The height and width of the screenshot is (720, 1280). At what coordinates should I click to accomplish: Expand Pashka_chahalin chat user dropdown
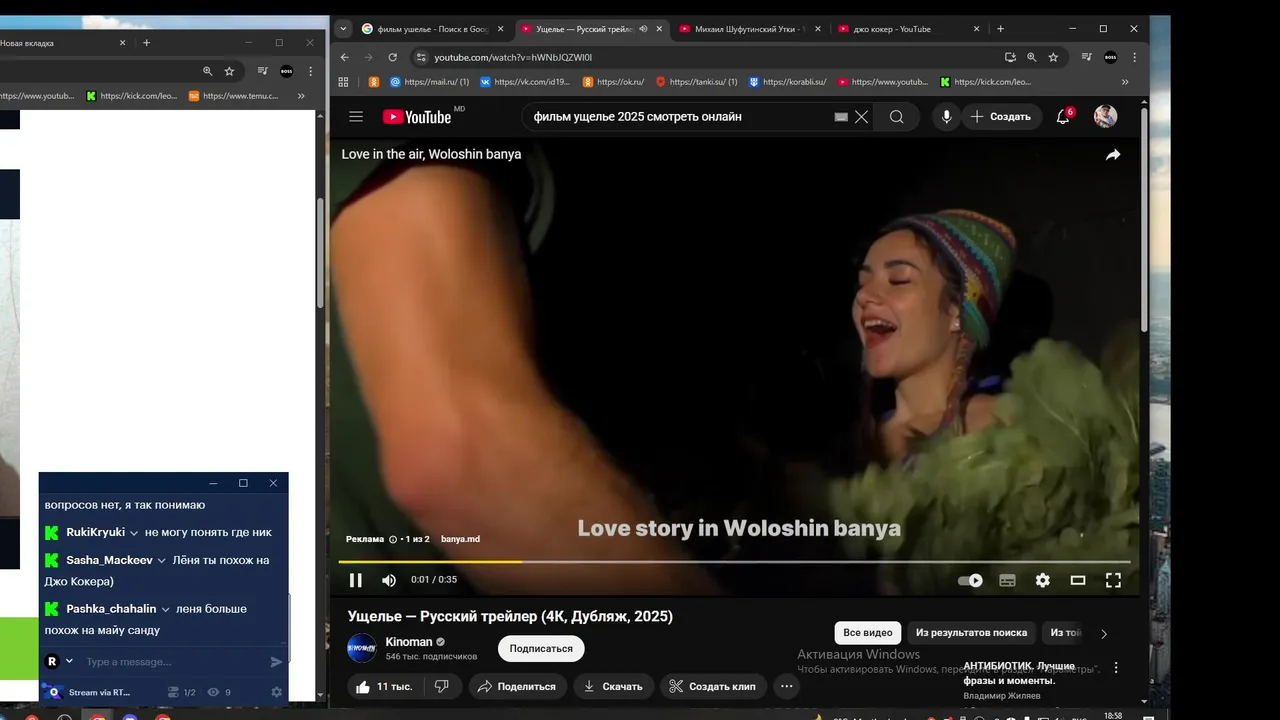[x=165, y=609]
